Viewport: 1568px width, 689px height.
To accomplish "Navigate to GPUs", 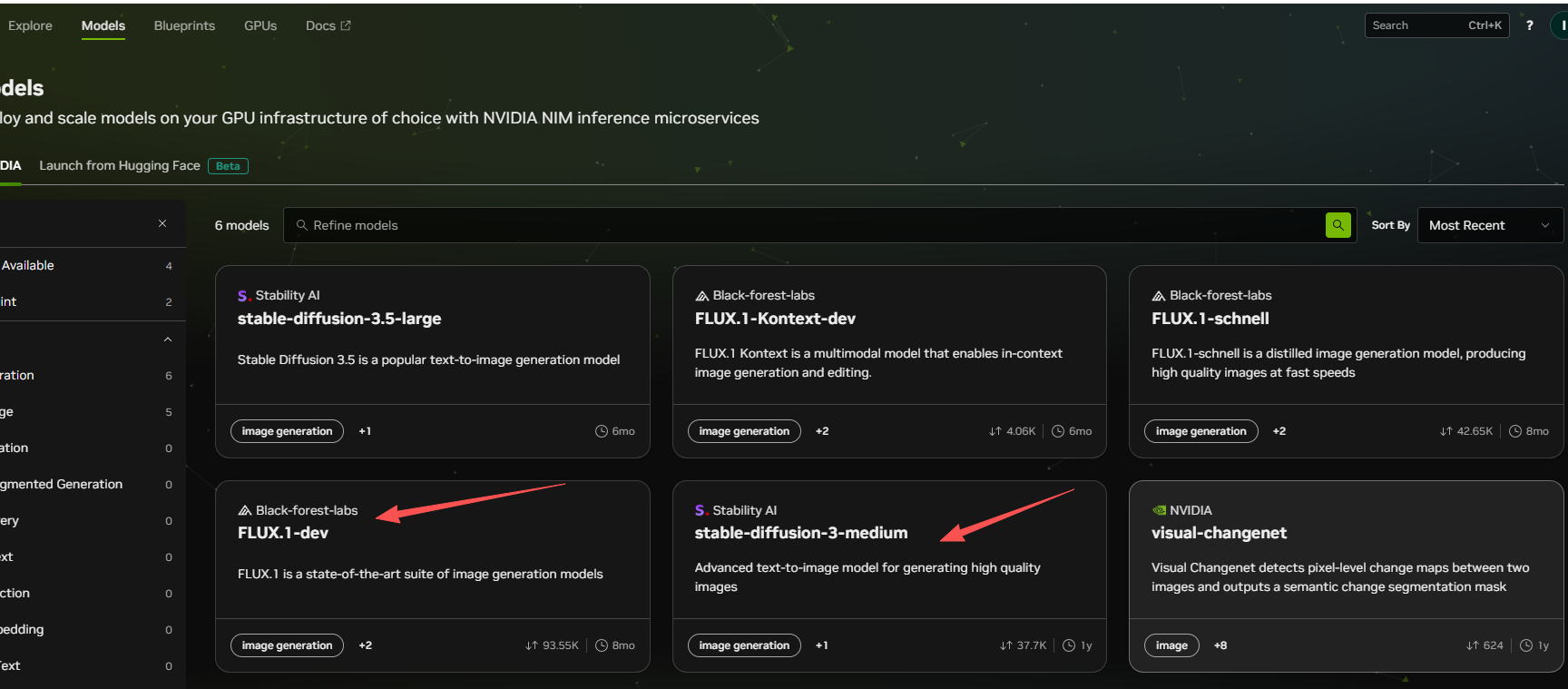I will (260, 25).
